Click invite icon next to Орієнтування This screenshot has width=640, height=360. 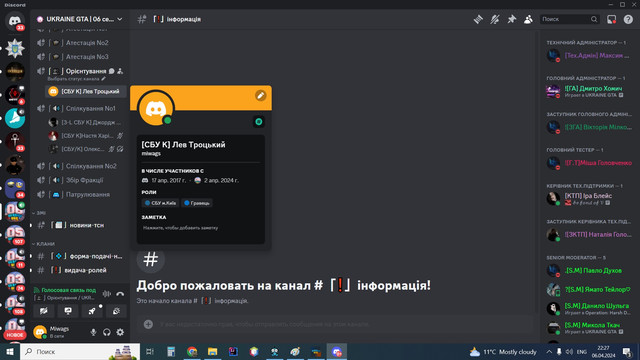(120, 71)
